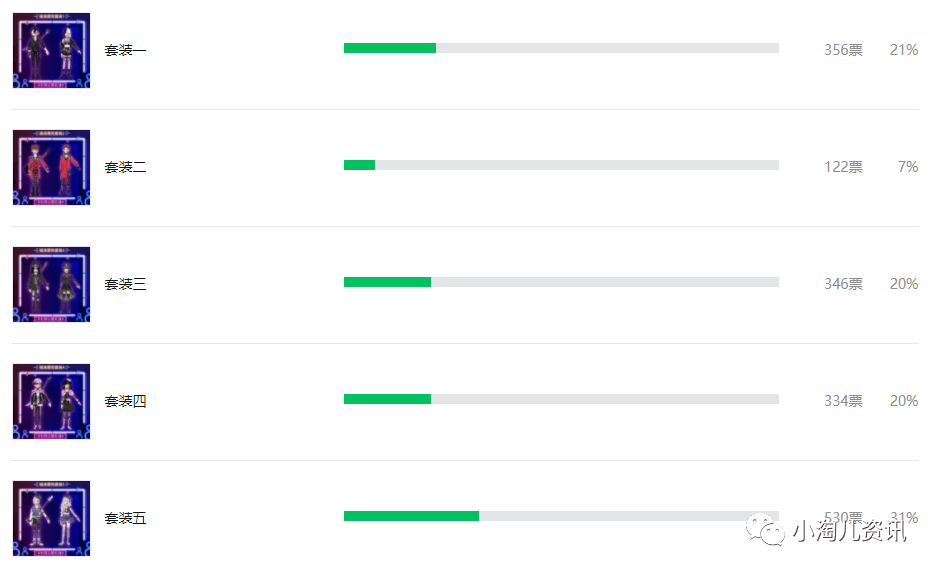This screenshot has height=573, width=937.
Task: Click the 346票 vote count
Action: tap(843, 284)
